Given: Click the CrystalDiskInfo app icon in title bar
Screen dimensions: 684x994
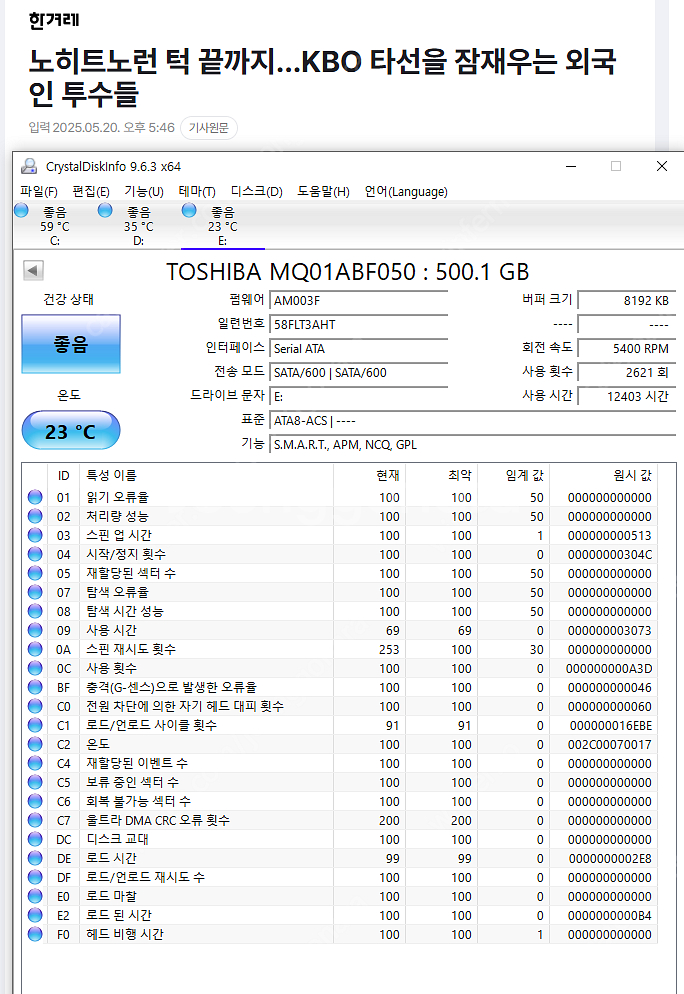Looking at the screenshot, I should [x=30, y=166].
